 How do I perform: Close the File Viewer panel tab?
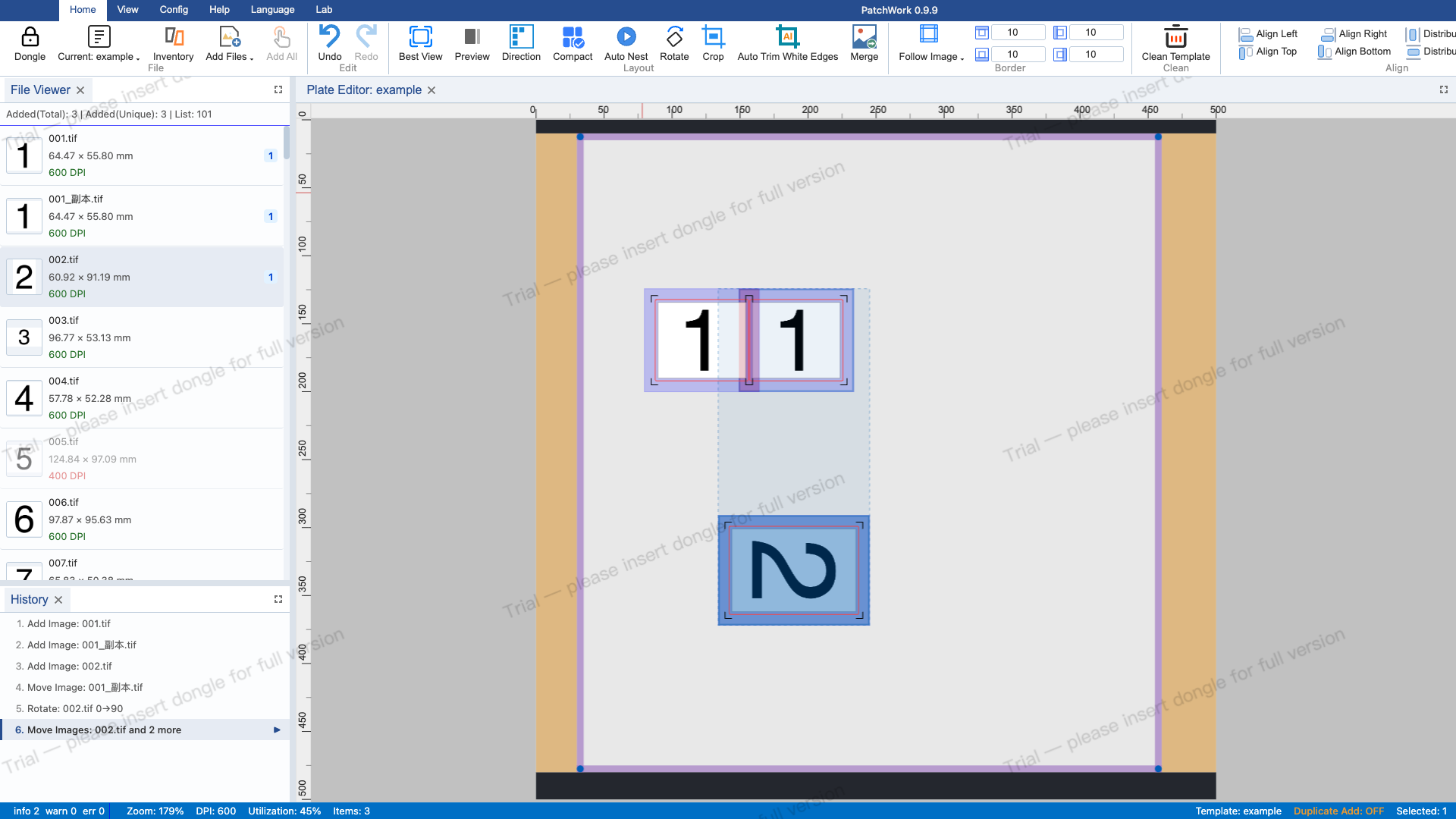coord(80,90)
